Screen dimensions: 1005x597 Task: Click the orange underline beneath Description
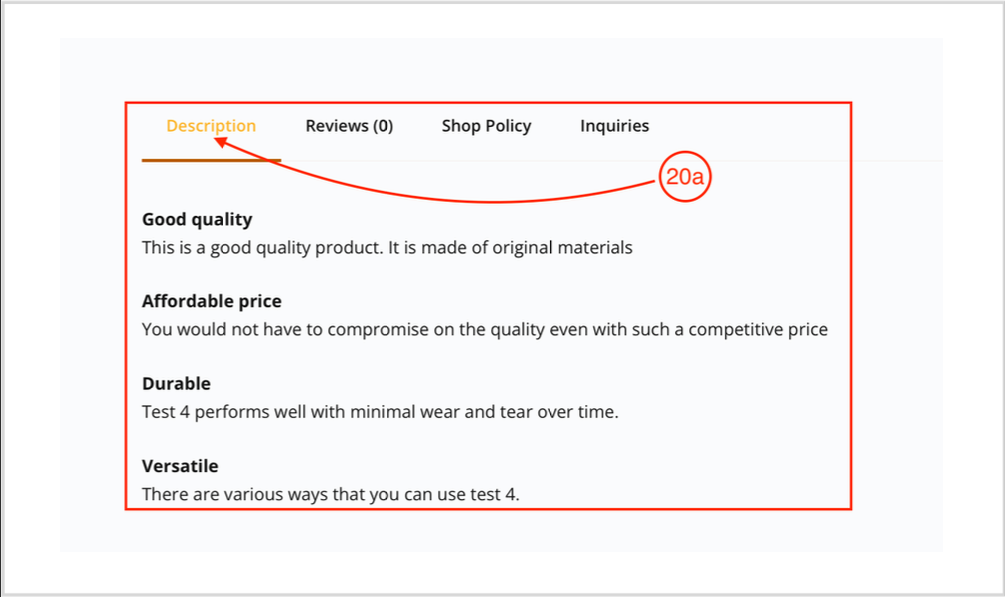click(x=211, y=159)
